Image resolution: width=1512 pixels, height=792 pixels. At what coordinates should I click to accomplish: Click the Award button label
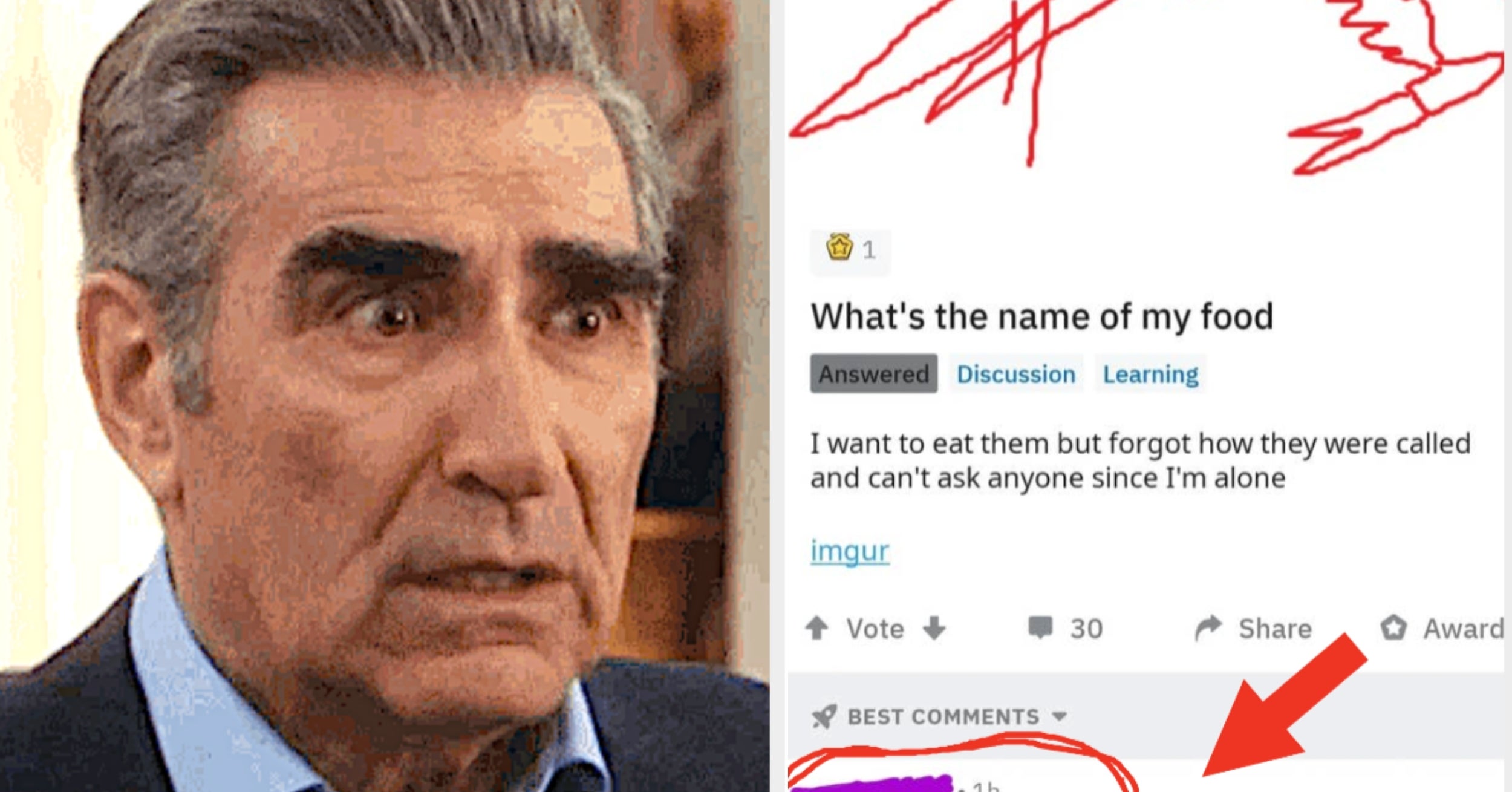1464,629
